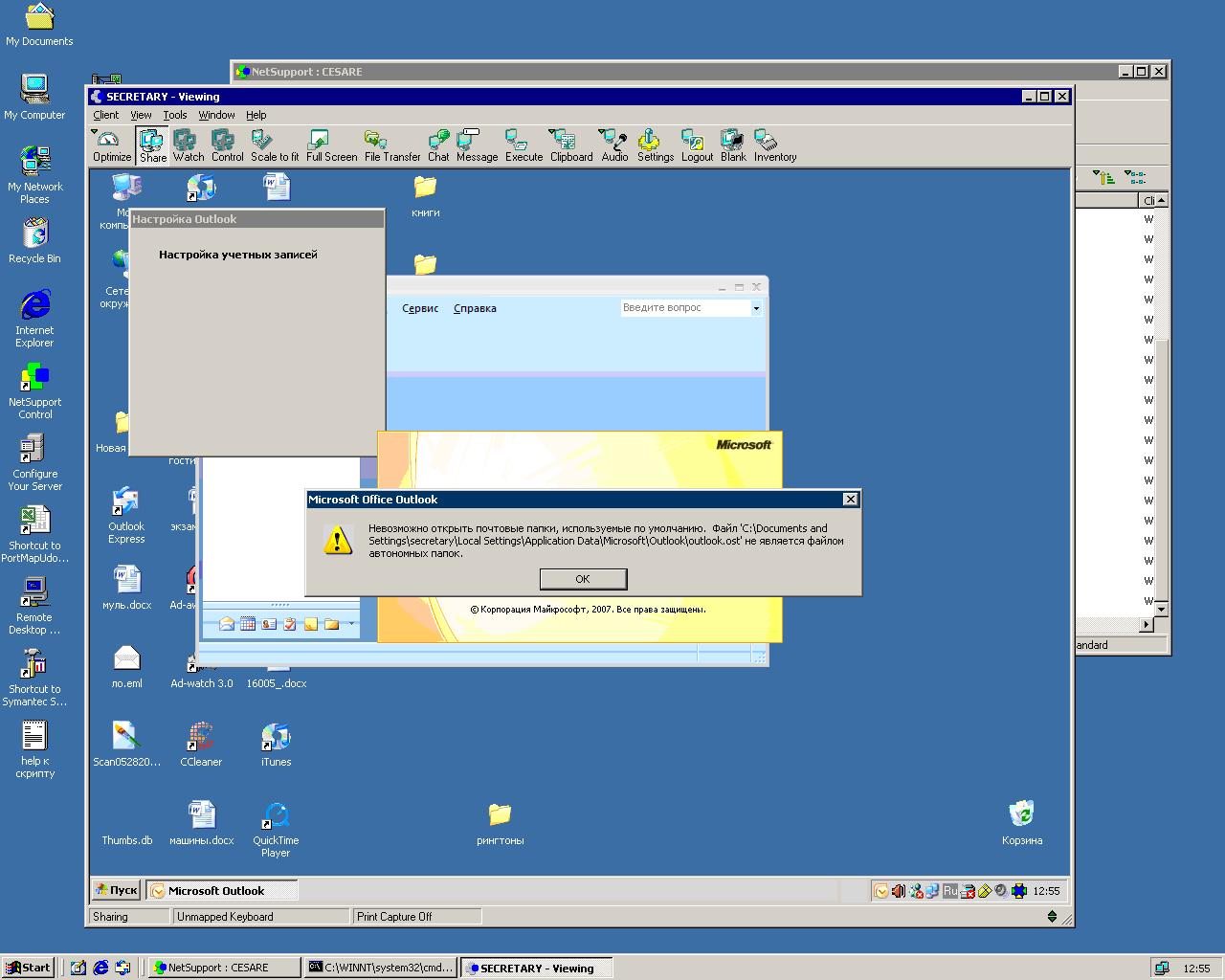Image resolution: width=1225 pixels, height=980 pixels.
Task: Open the Tools menu
Action: pos(174,115)
